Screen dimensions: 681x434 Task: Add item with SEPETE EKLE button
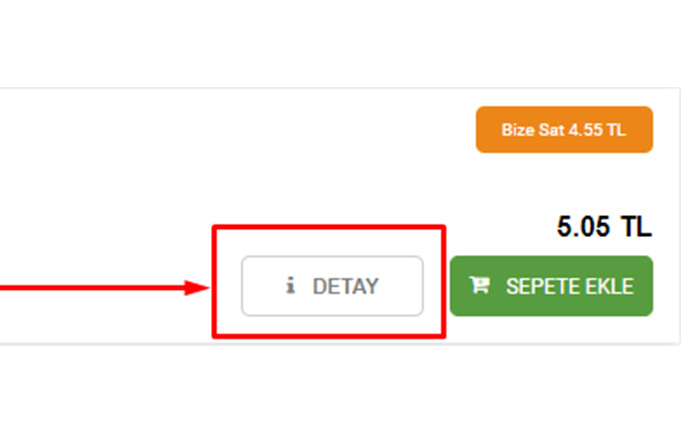click(x=551, y=286)
